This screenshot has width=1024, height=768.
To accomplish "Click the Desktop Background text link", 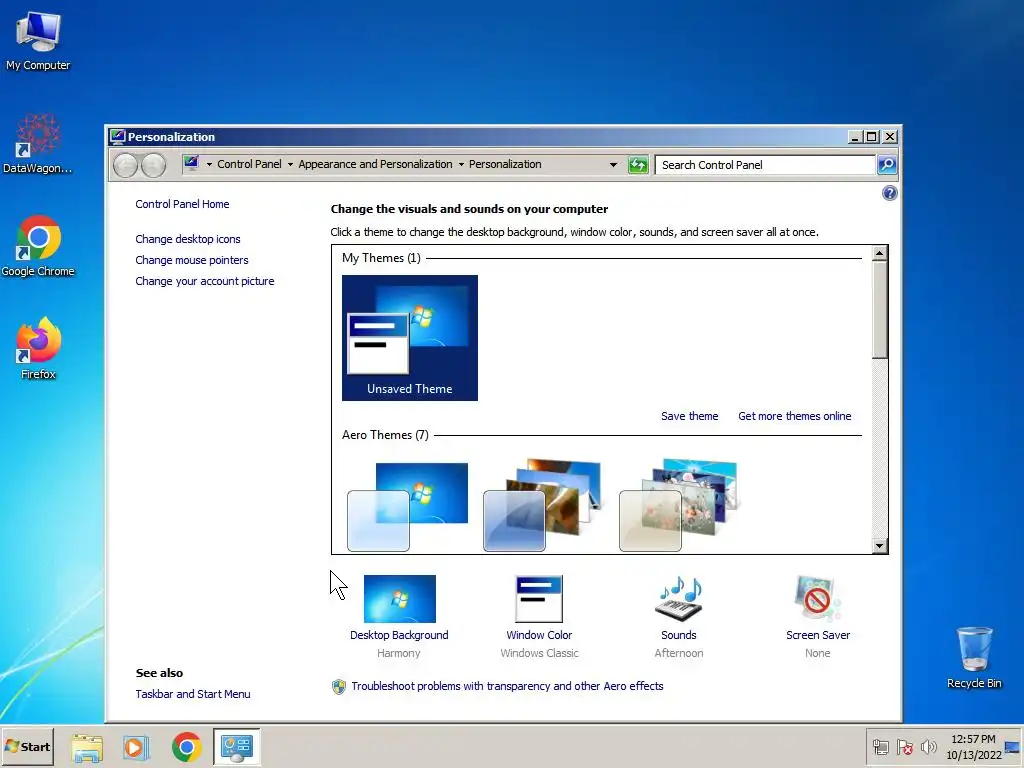I will coord(399,635).
